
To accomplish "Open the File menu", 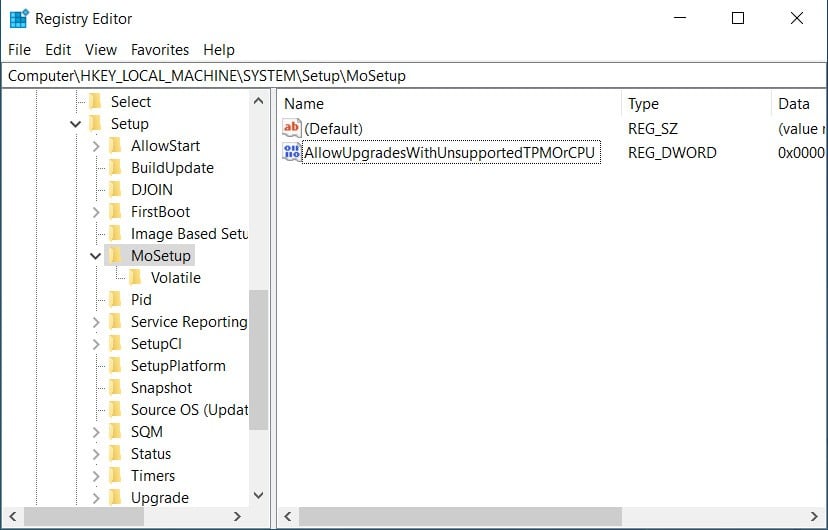I will coord(20,50).
